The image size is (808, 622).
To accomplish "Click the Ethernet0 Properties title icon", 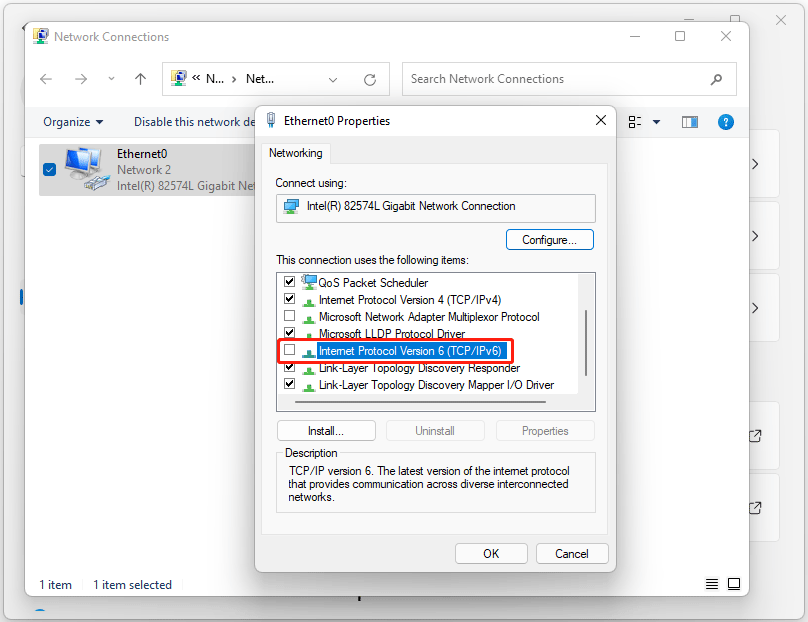I will (x=271, y=120).
